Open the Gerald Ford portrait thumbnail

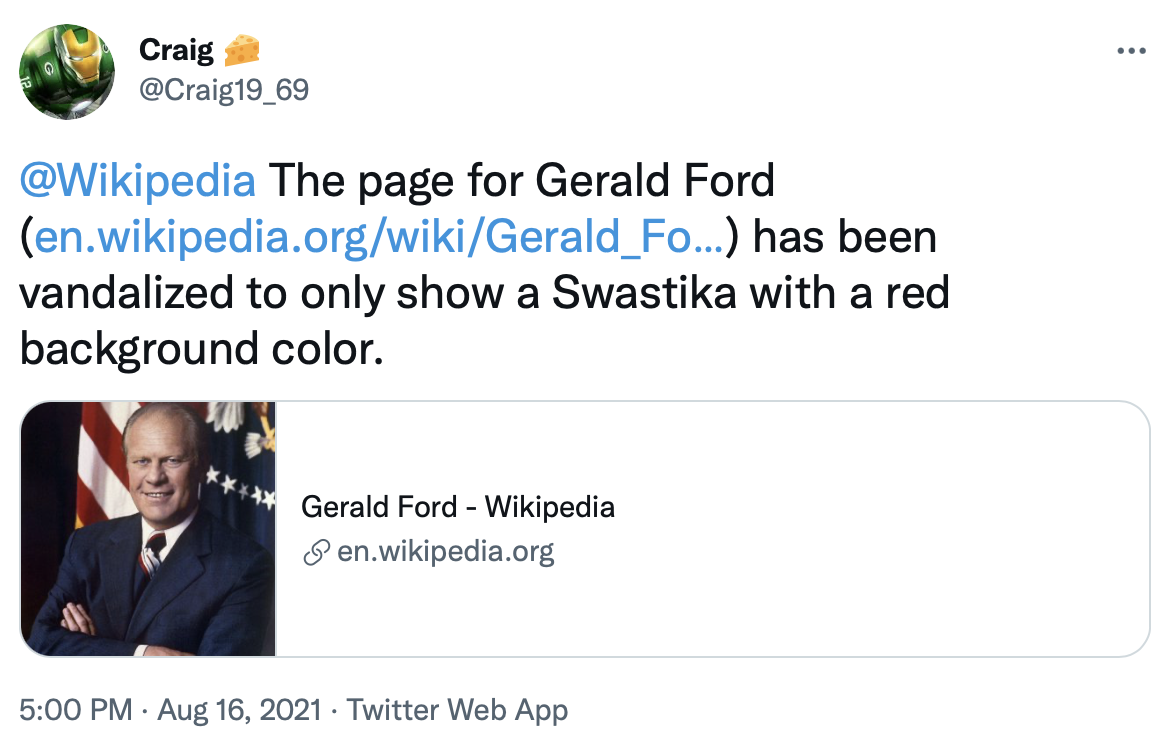click(x=148, y=529)
